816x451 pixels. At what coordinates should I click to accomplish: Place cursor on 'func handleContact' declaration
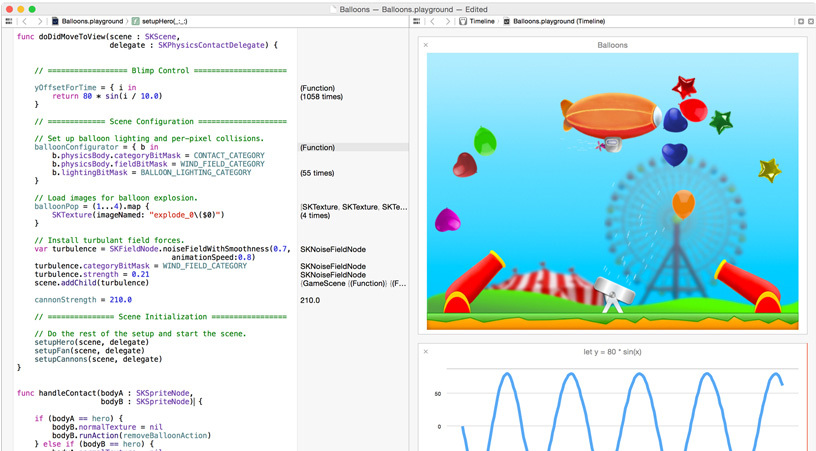[105, 393]
